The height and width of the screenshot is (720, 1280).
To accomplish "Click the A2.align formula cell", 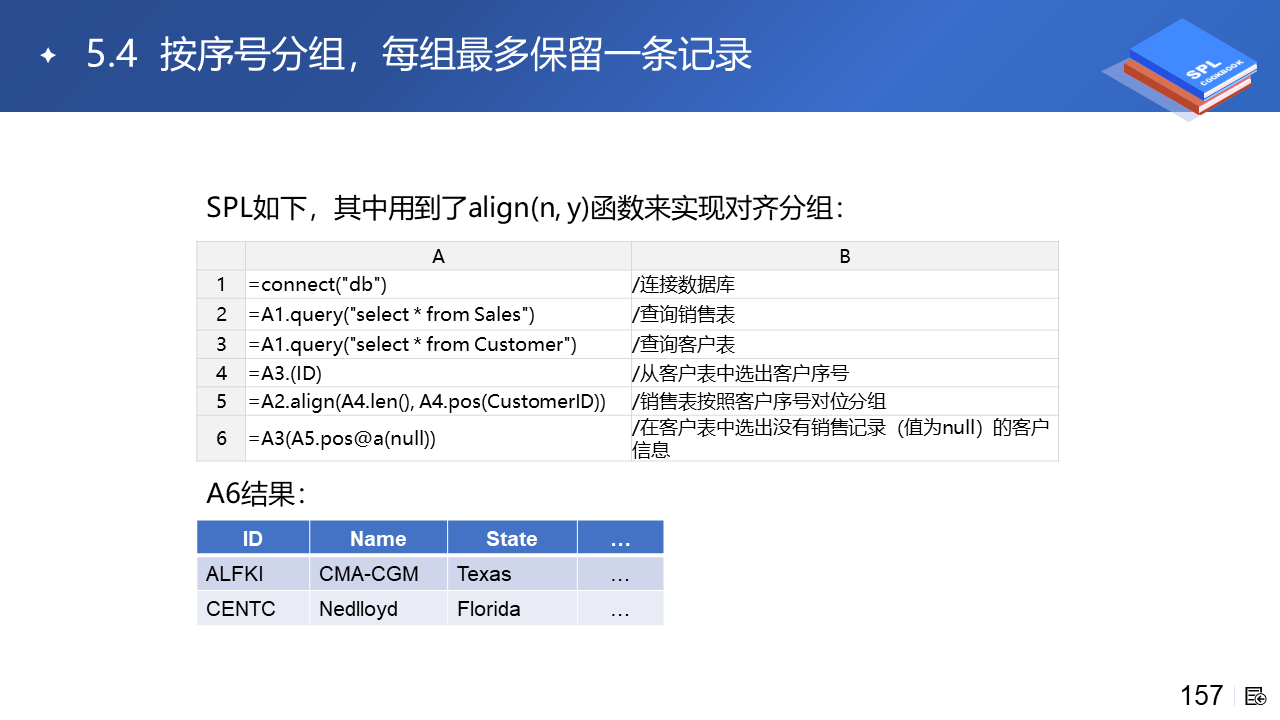I will point(438,401).
